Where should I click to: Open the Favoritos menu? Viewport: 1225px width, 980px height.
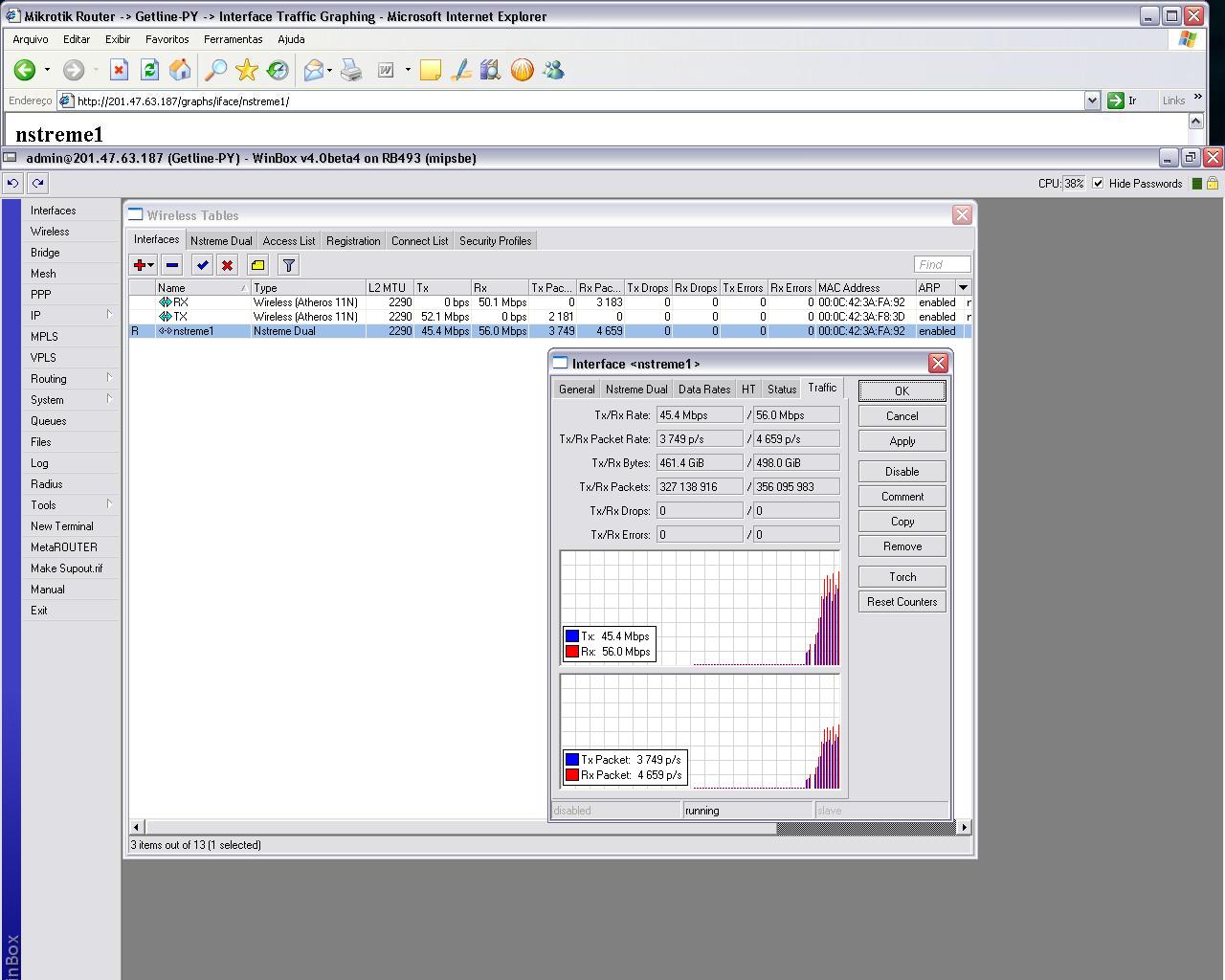click(167, 39)
